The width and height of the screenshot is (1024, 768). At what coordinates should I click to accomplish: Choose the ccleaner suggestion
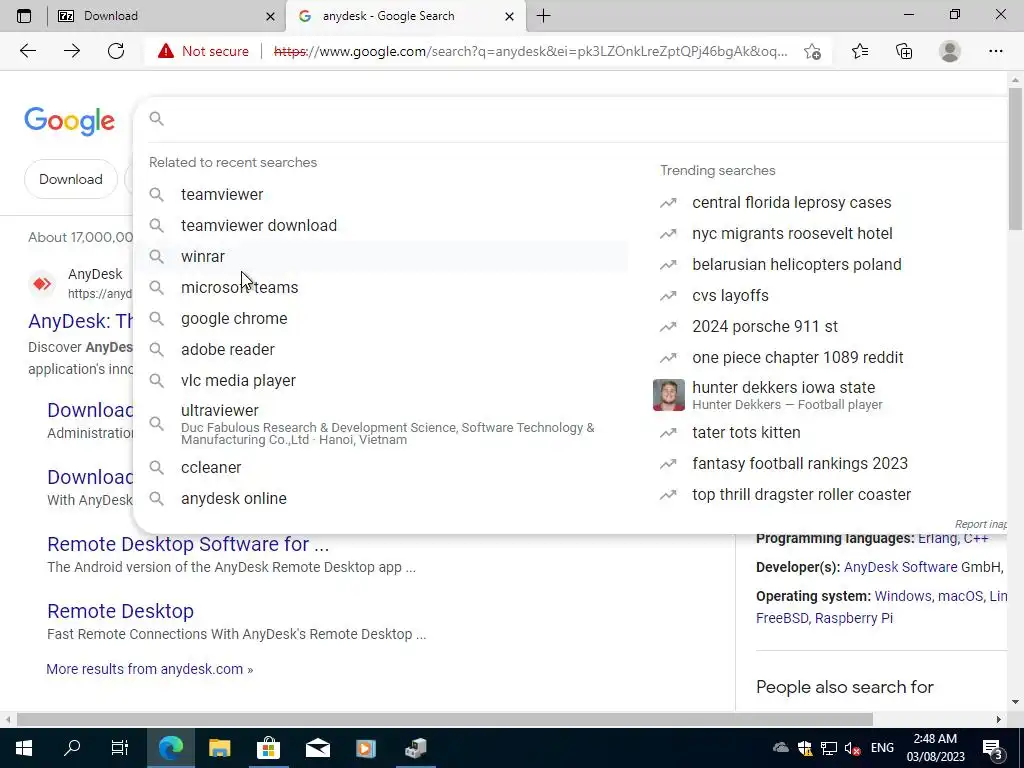click(383, 468)
